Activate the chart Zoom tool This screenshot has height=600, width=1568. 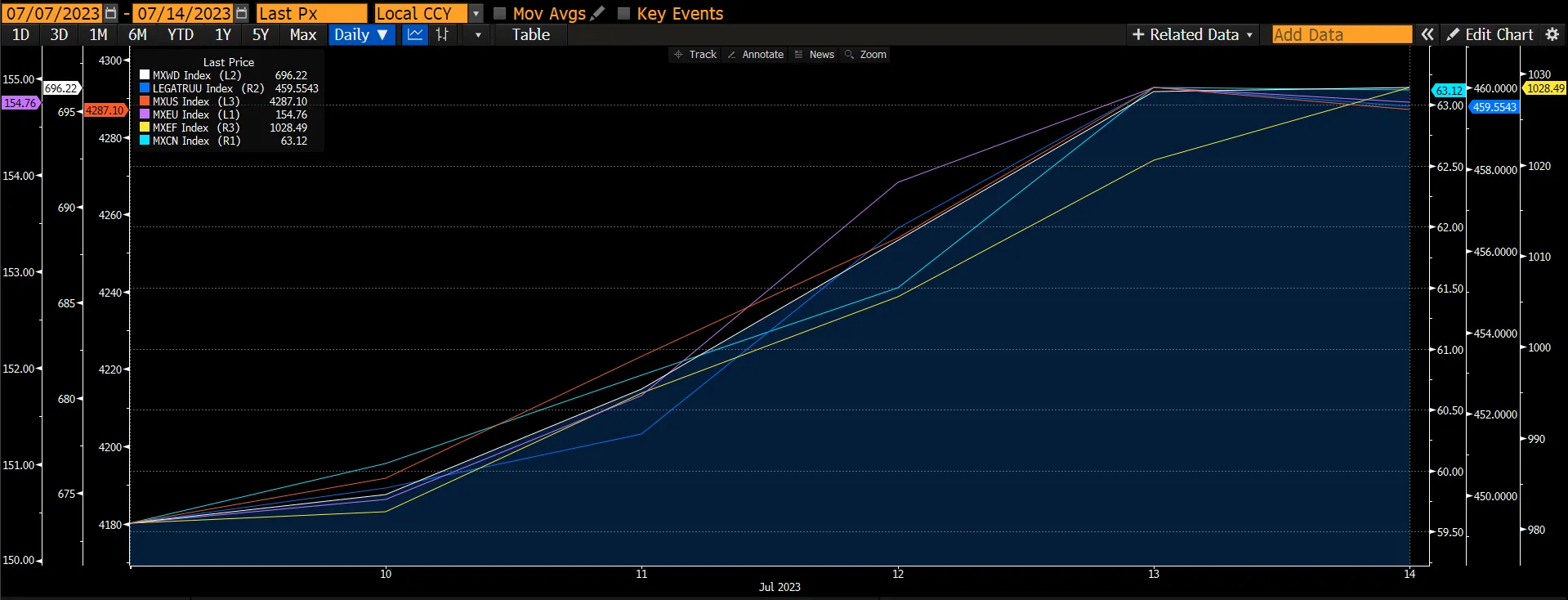coord(866,55)
